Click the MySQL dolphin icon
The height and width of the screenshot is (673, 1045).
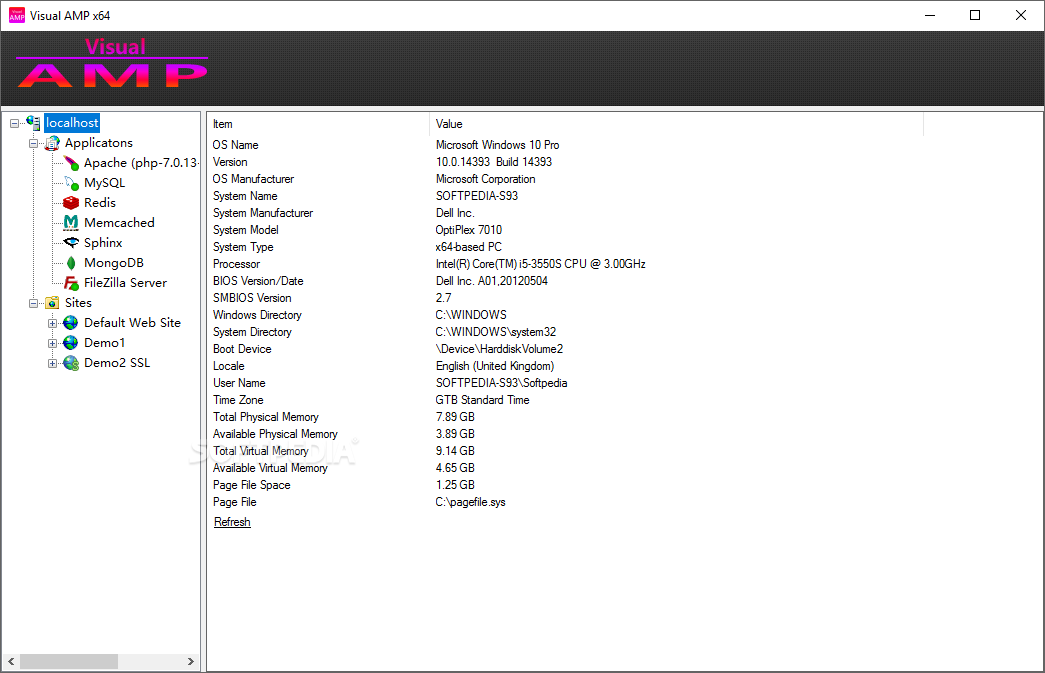pyautogui.click(x=71, y=183)
